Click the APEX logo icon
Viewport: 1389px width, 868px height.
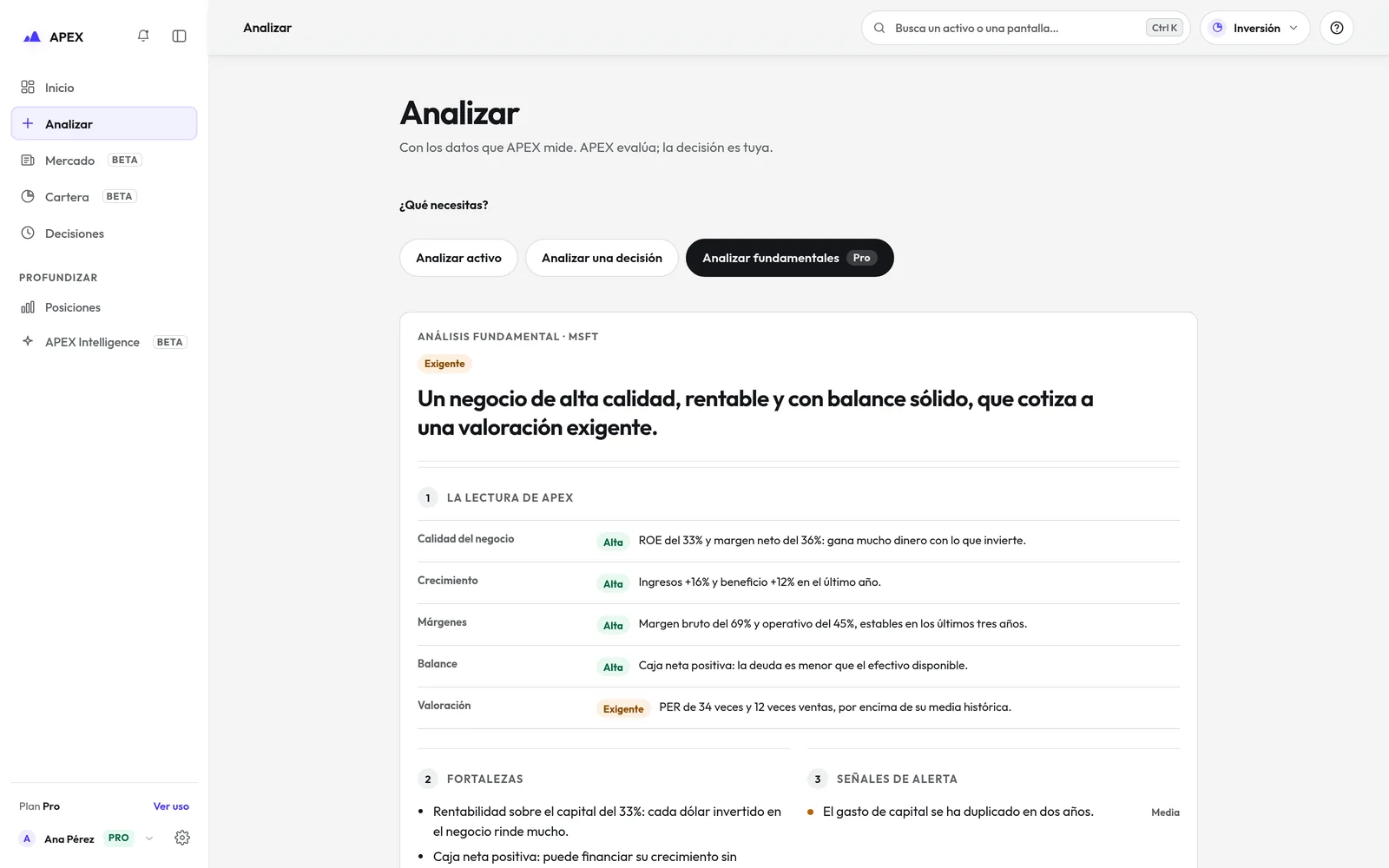[x=32, y=36]
